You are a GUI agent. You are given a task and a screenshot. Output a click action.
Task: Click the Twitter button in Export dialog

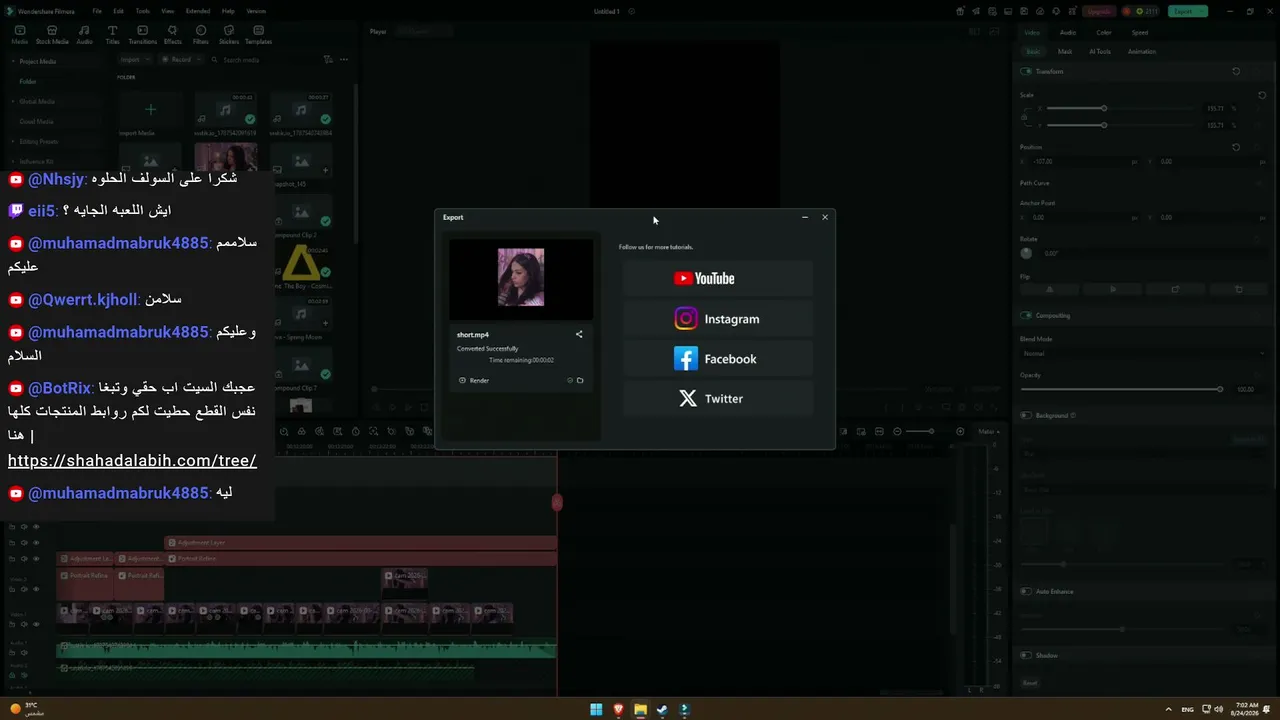point(718,399)
